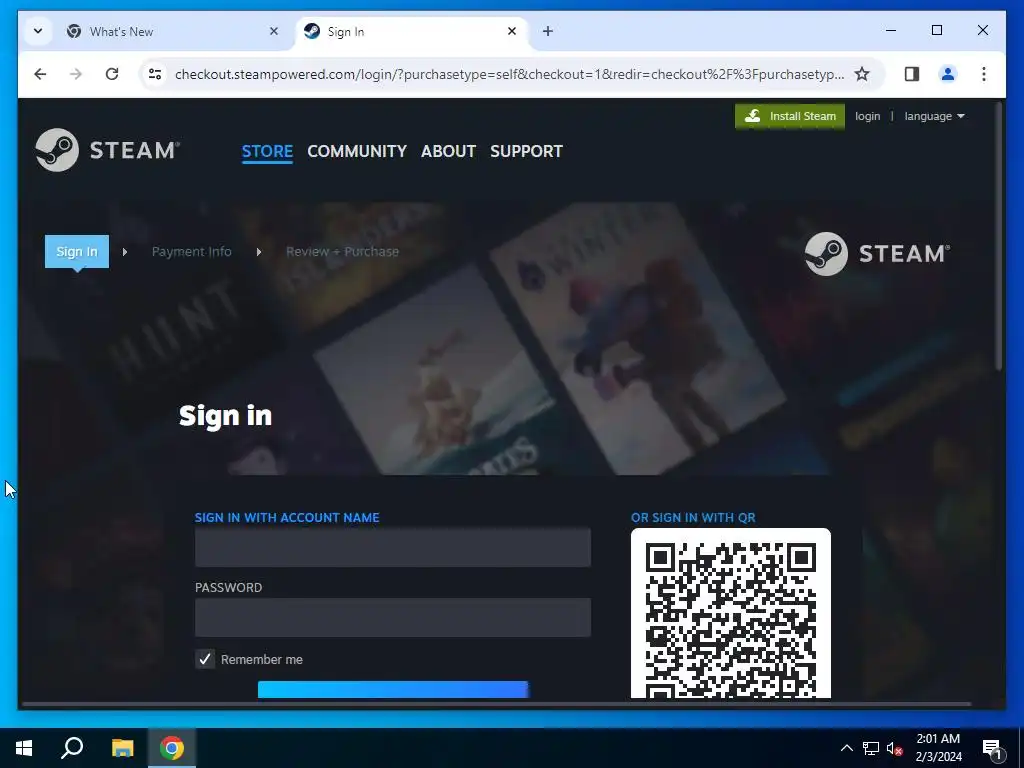Open the taskbar clock and date

[938, 748]
